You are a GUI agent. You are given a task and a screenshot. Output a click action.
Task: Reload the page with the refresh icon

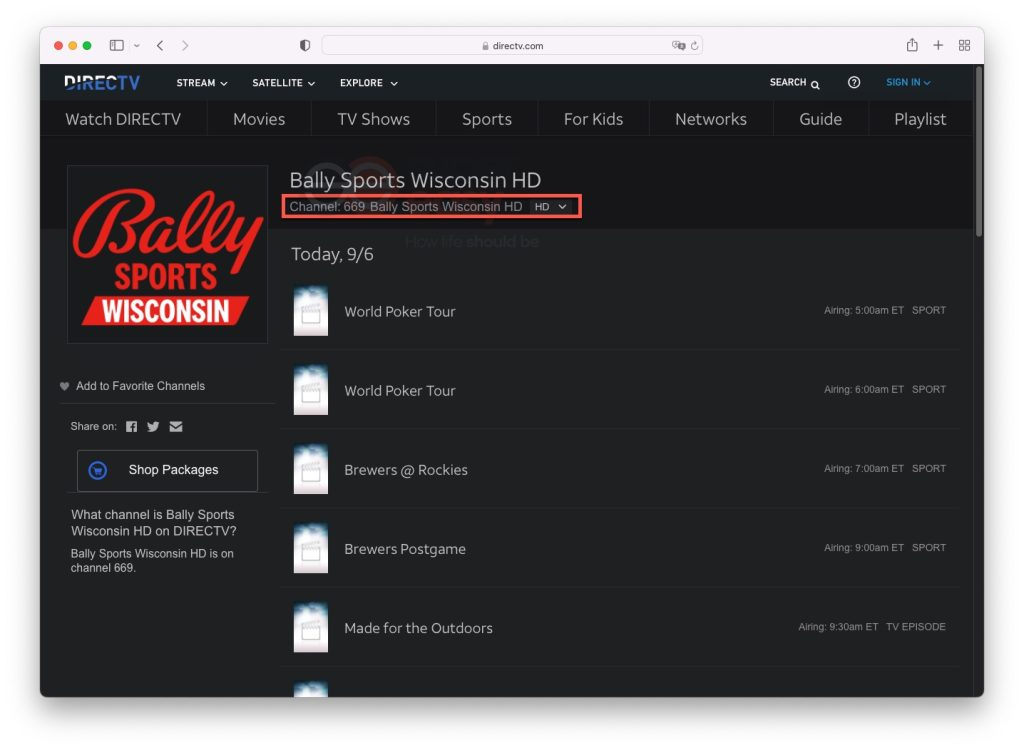pos(694,45)
